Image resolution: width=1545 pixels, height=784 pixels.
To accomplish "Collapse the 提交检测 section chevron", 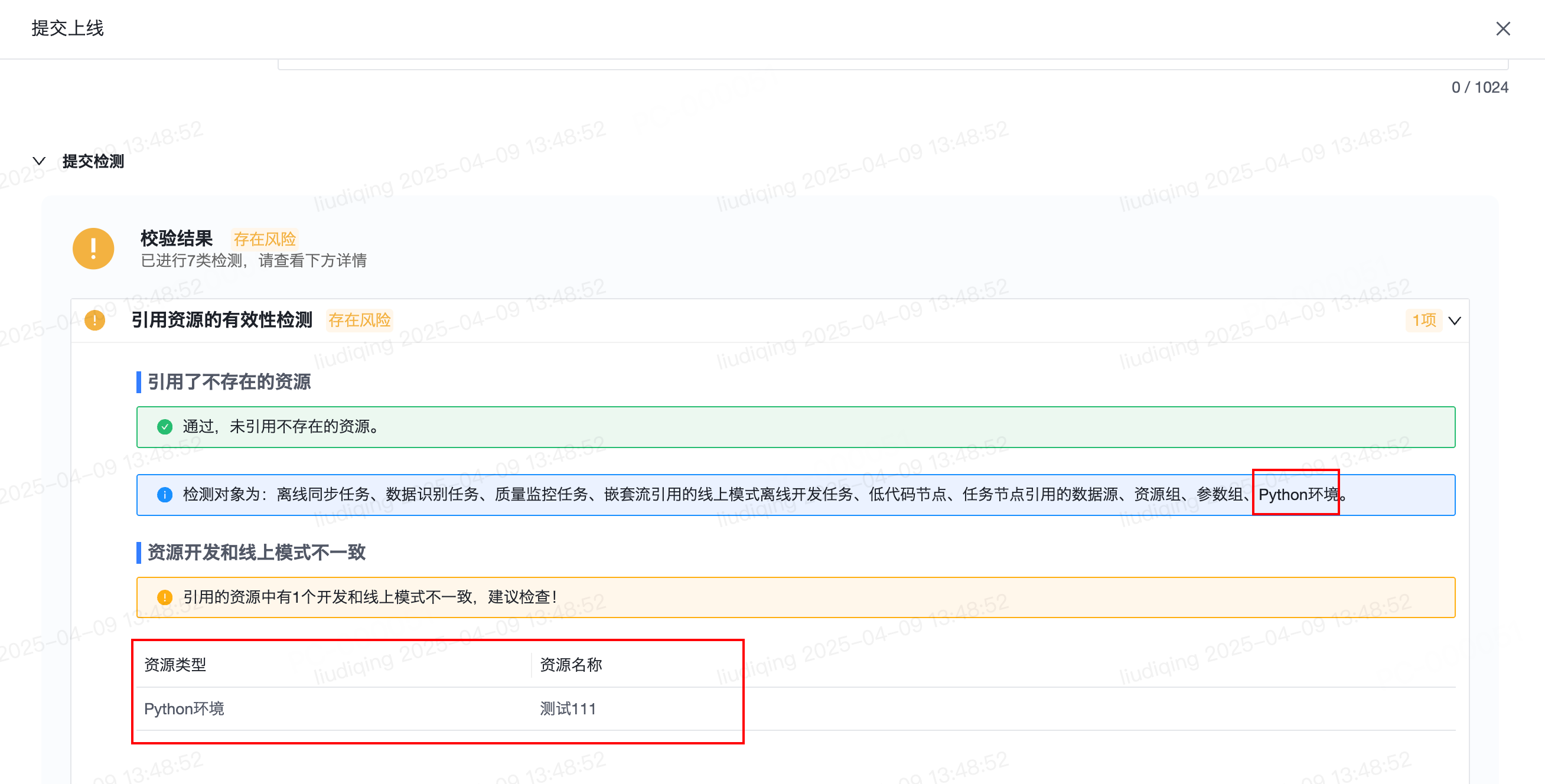I will [39, 161].
